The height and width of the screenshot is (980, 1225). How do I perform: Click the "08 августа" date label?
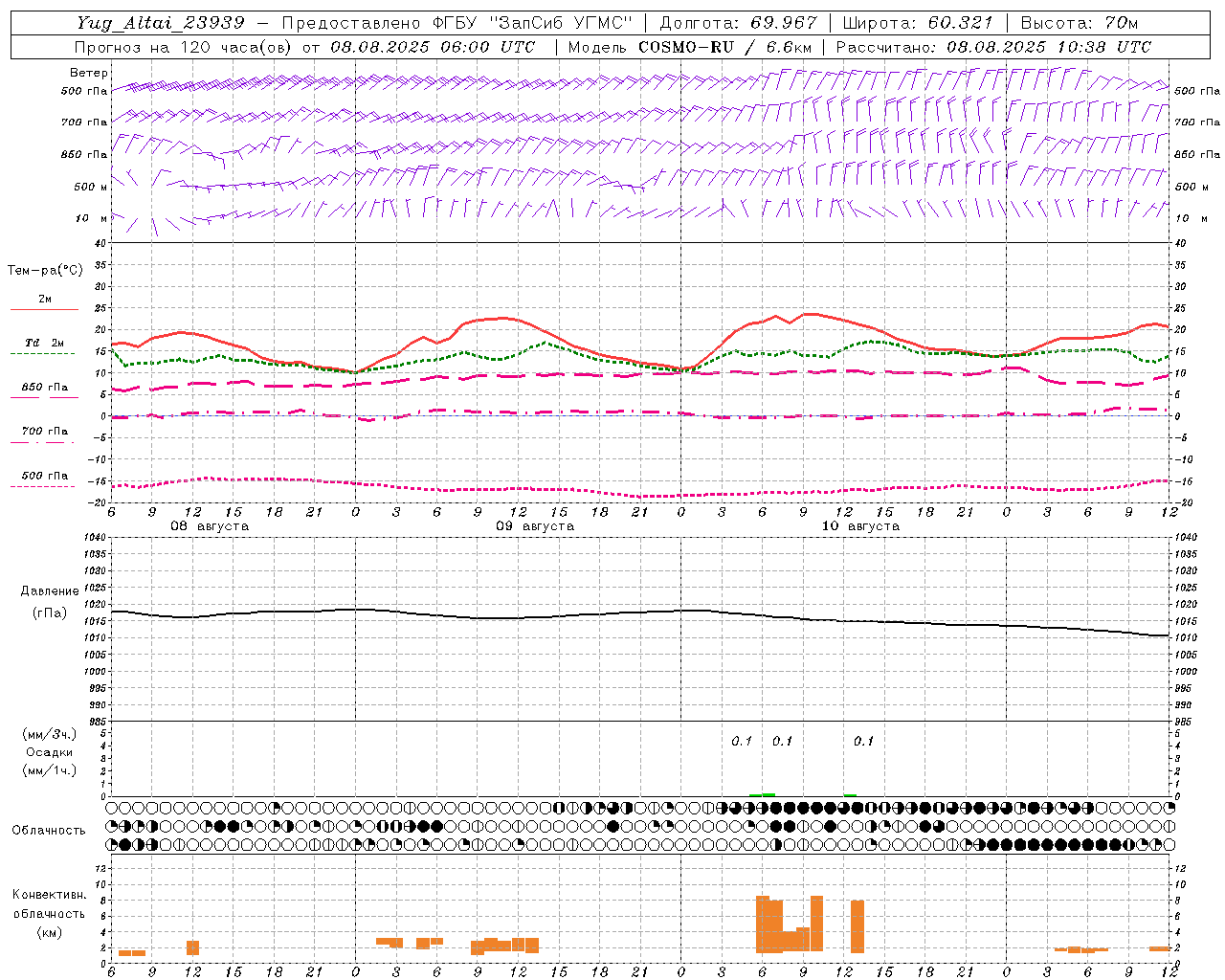[210, 526]
